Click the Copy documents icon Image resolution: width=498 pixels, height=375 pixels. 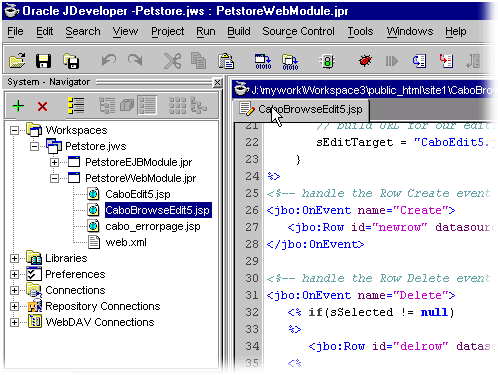pos(198,61)
